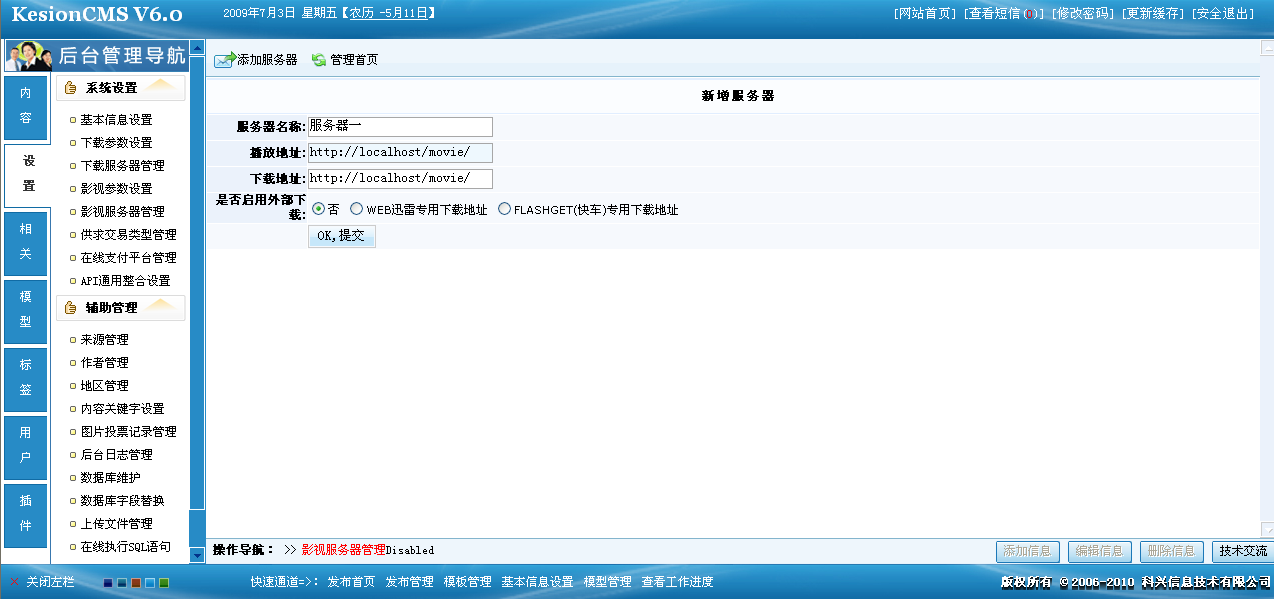Viewport: 1274px width, 599px height.
Task: Collapse the 辅助管理 section header
Action: click(121, 308)
